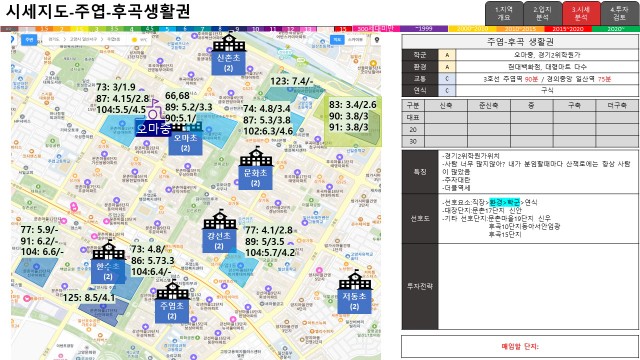Click the 83: 3.4/2.6 price label

pyautogui.click(x=353, y=104)
